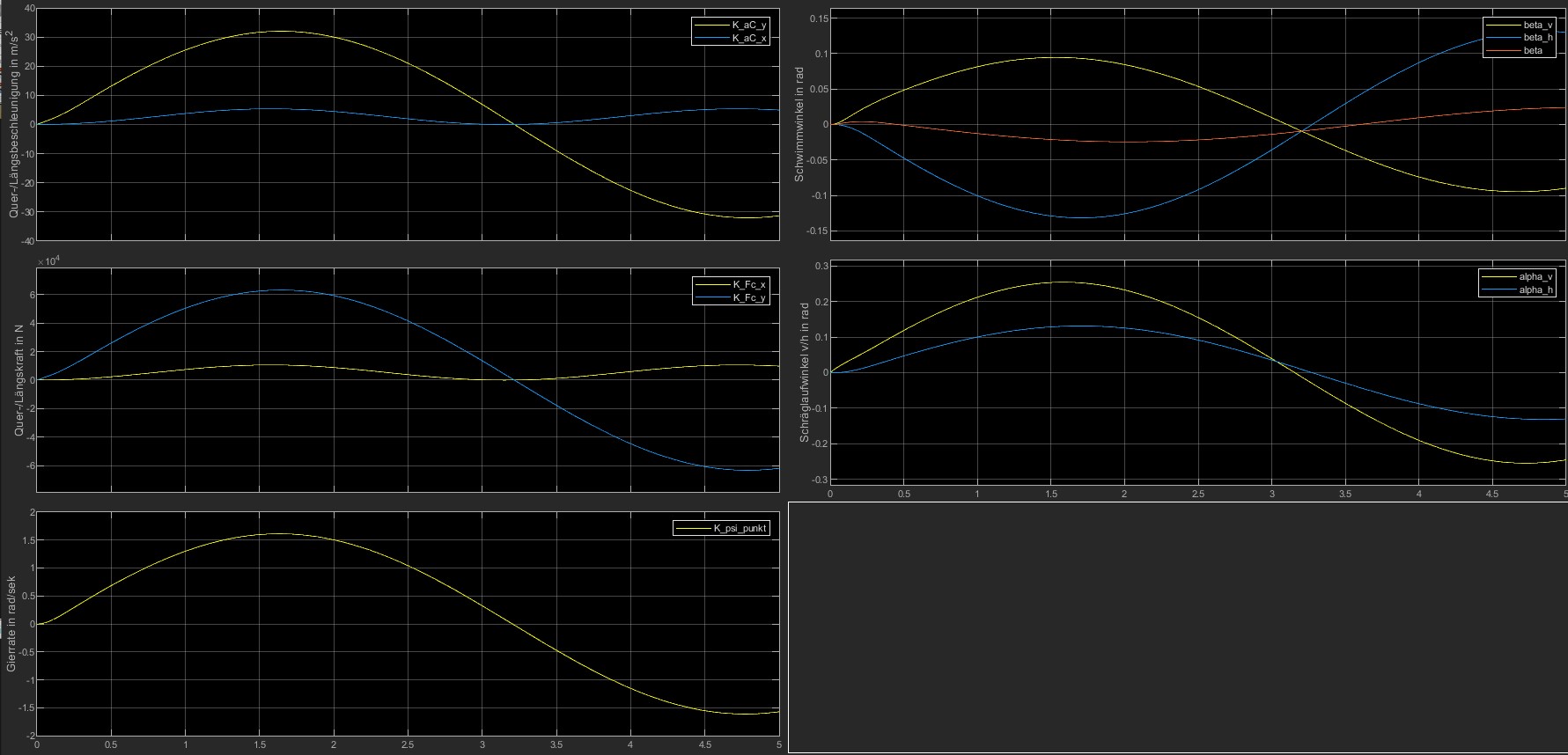
Task: Click the ×10^4 exponent above force plot
Action: point(50,262)
